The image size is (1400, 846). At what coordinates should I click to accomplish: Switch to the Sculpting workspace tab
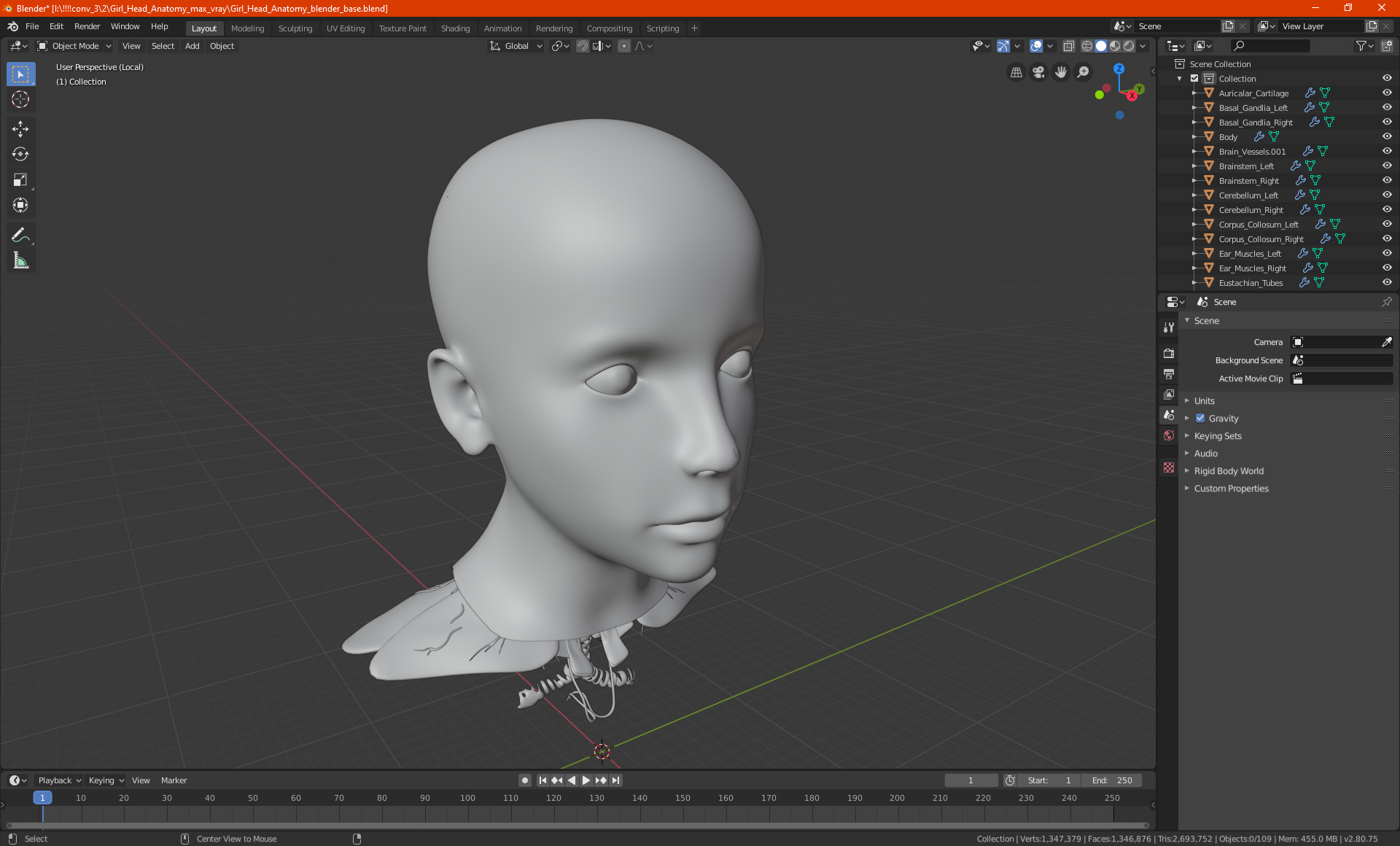pos(295,28)
